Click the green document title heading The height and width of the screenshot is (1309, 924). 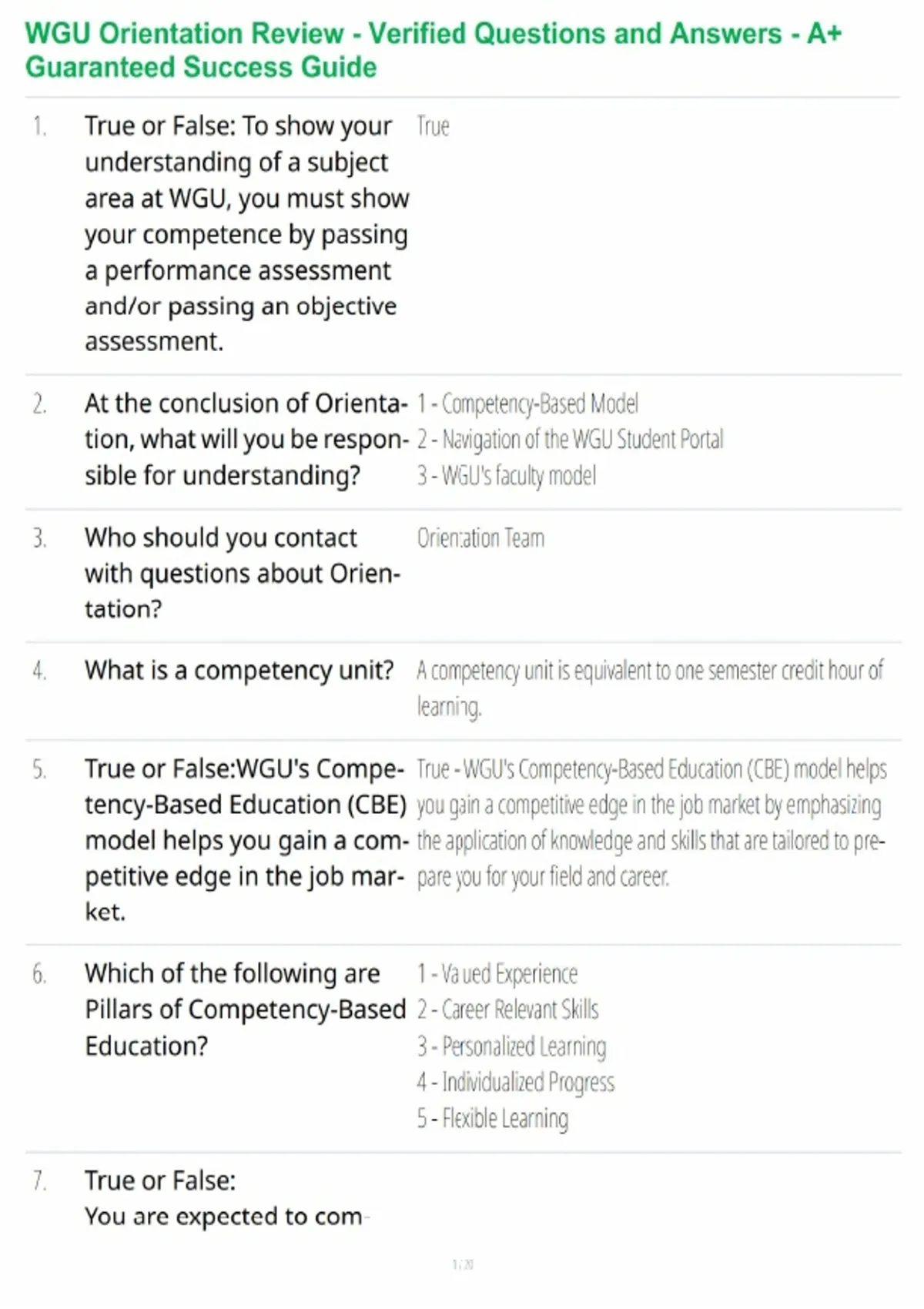[434, 50]
